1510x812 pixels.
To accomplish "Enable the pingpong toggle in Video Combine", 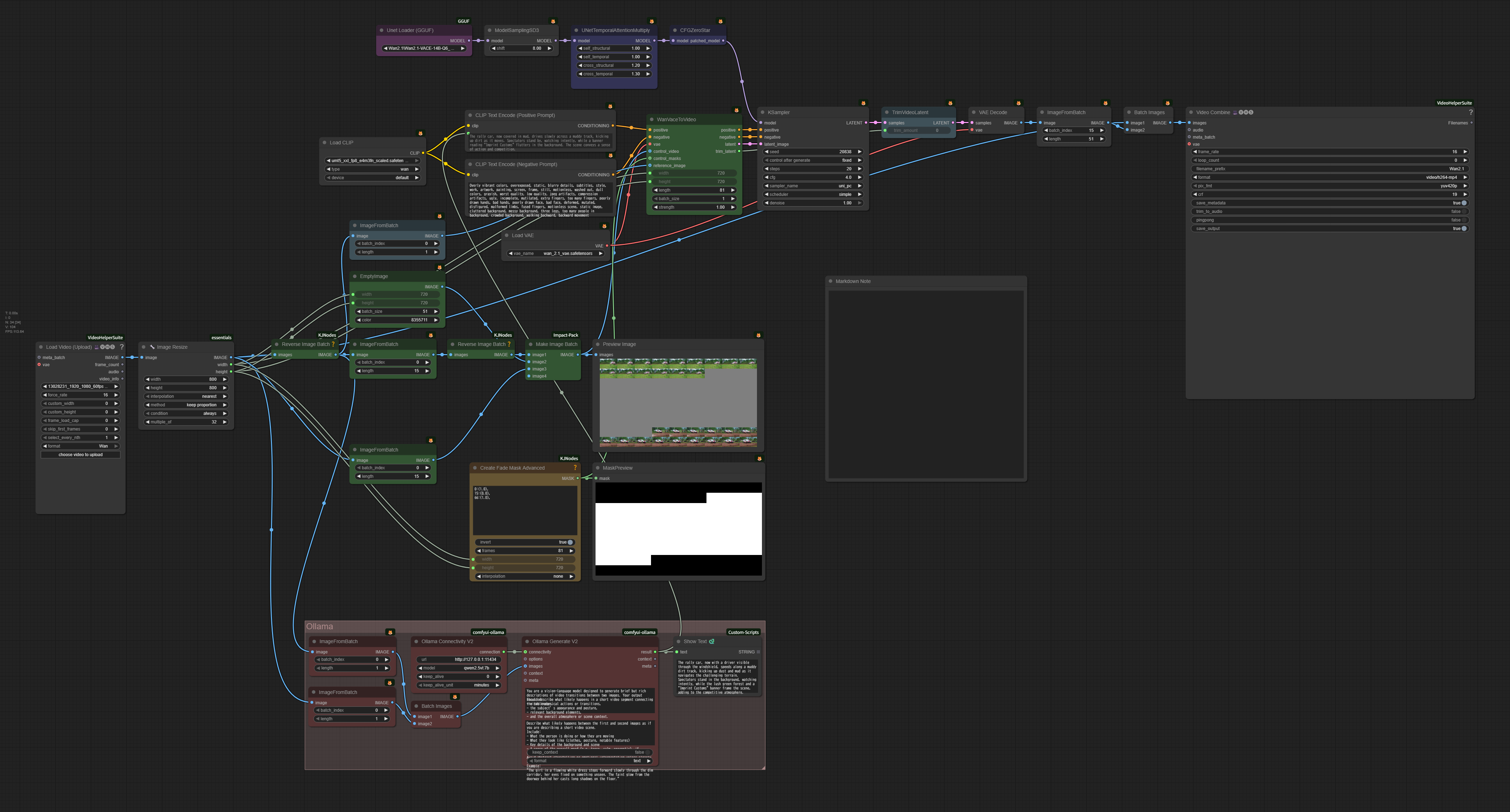I will 1463,220.
